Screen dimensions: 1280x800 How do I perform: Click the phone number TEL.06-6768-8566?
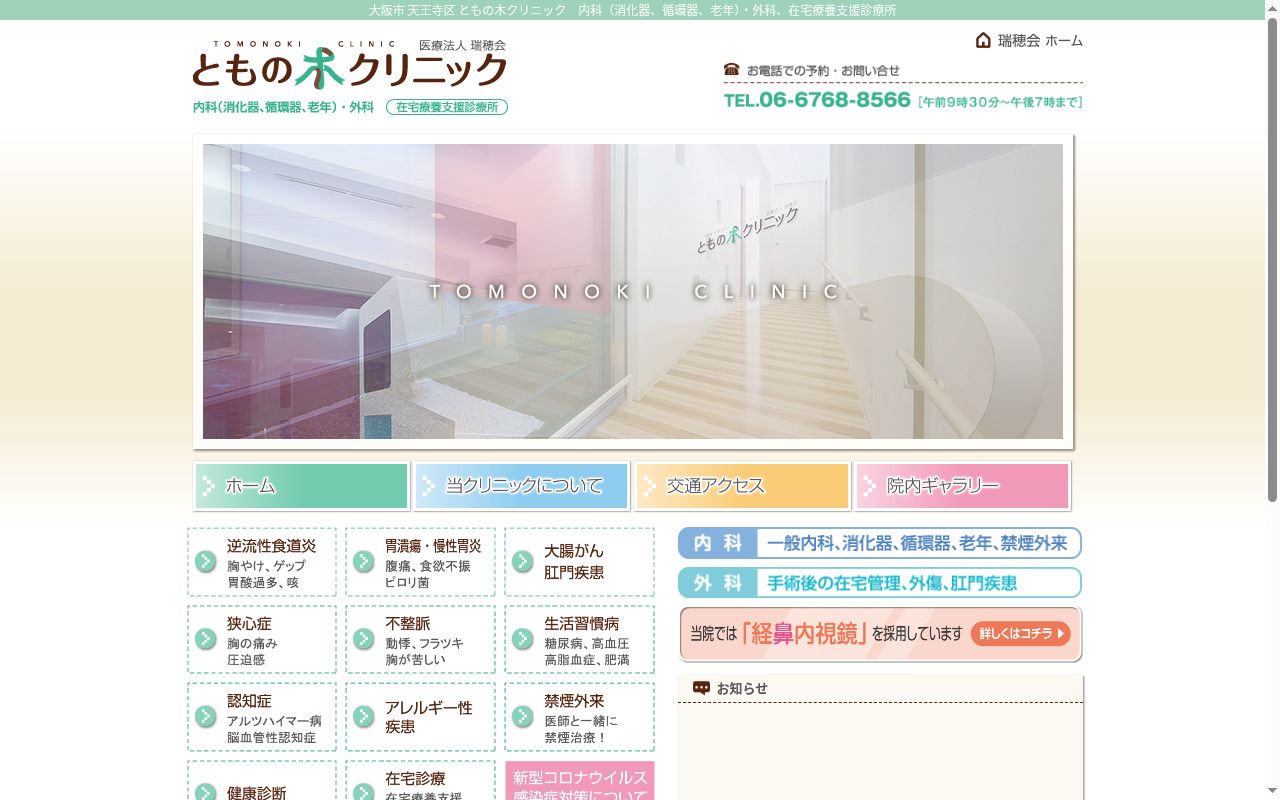[817, 100]
